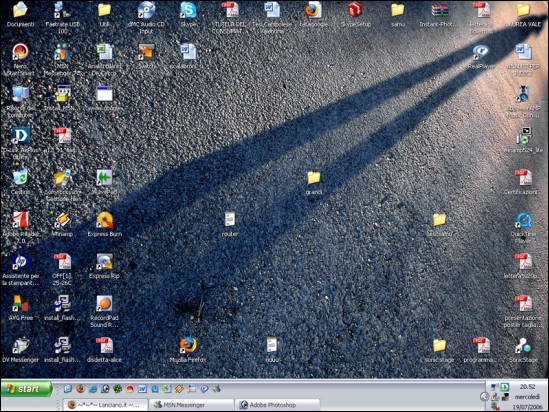The image size is (549, 412).
Task: Switch to the Adobe Photoshop taskbar button
Action: coord(278,405)
